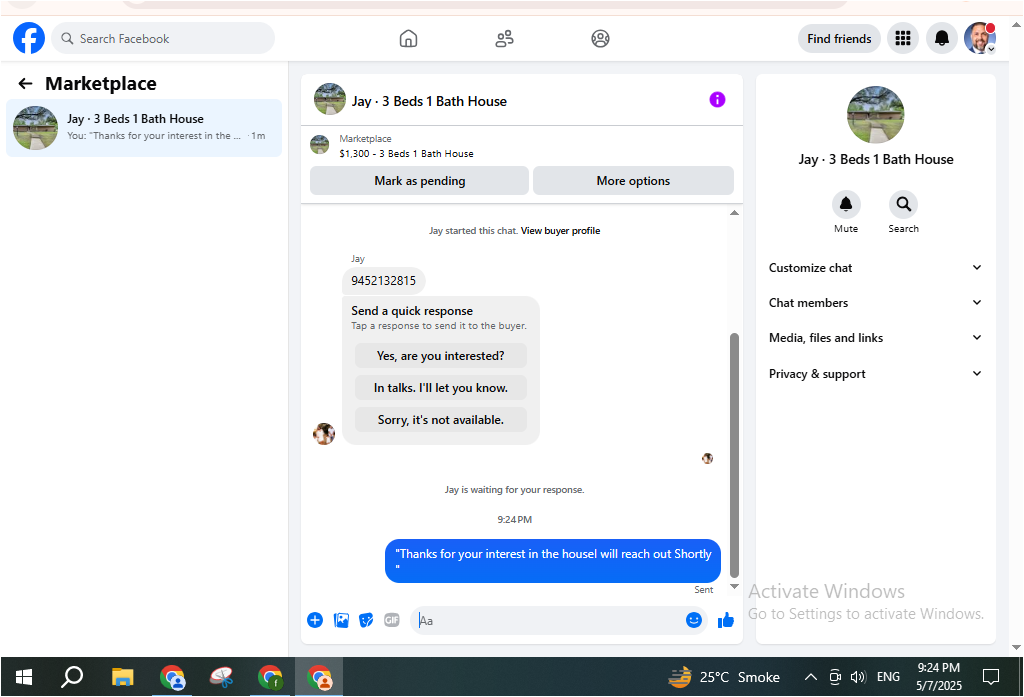The height and width of the screenshot is (697, 1024).
Task: Expand Customize chat section
Action: [875, 268]
